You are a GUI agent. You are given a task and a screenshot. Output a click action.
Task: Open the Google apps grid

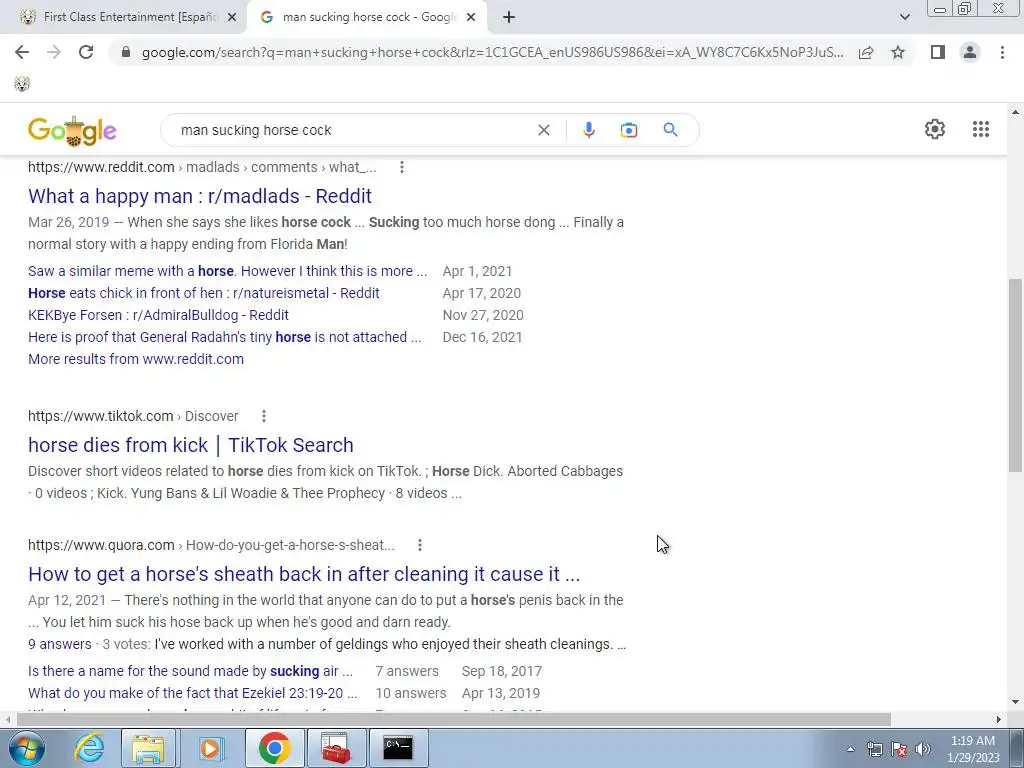(980, 129)
